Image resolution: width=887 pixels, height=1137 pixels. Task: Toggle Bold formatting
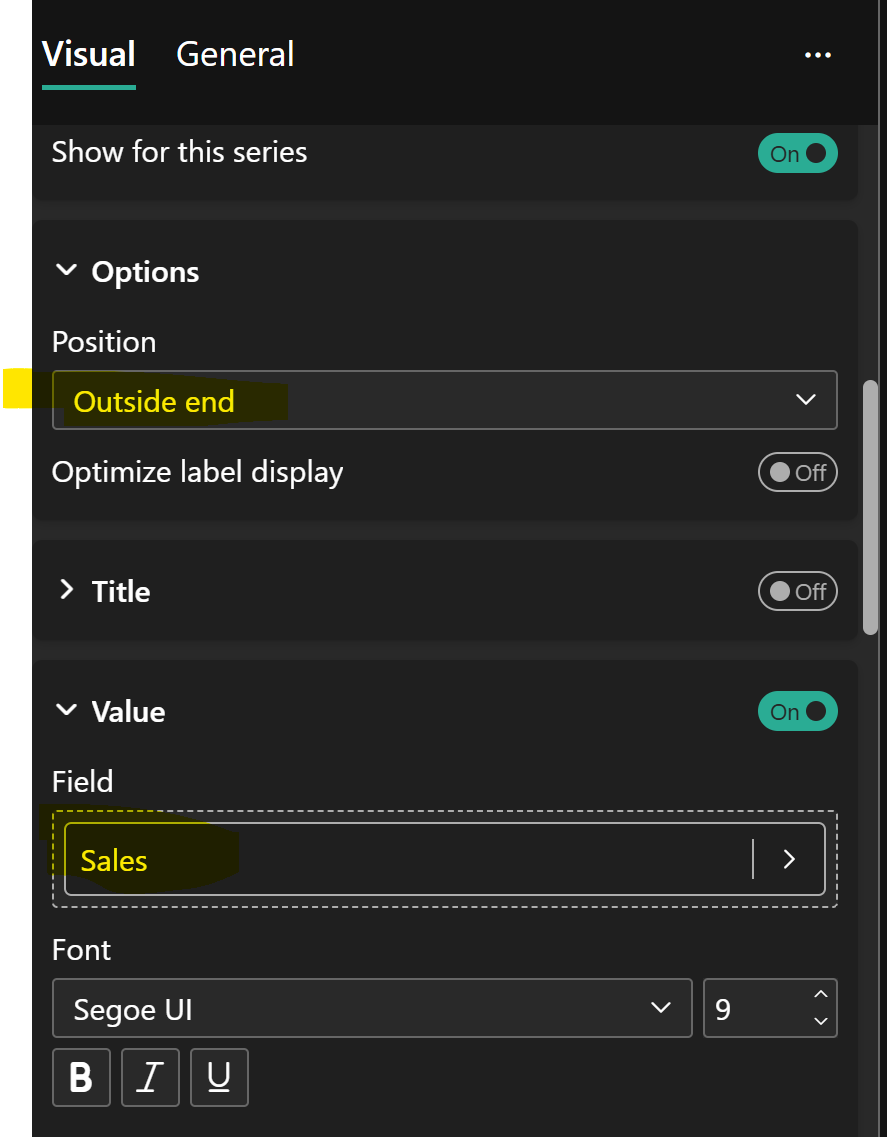81,1077
